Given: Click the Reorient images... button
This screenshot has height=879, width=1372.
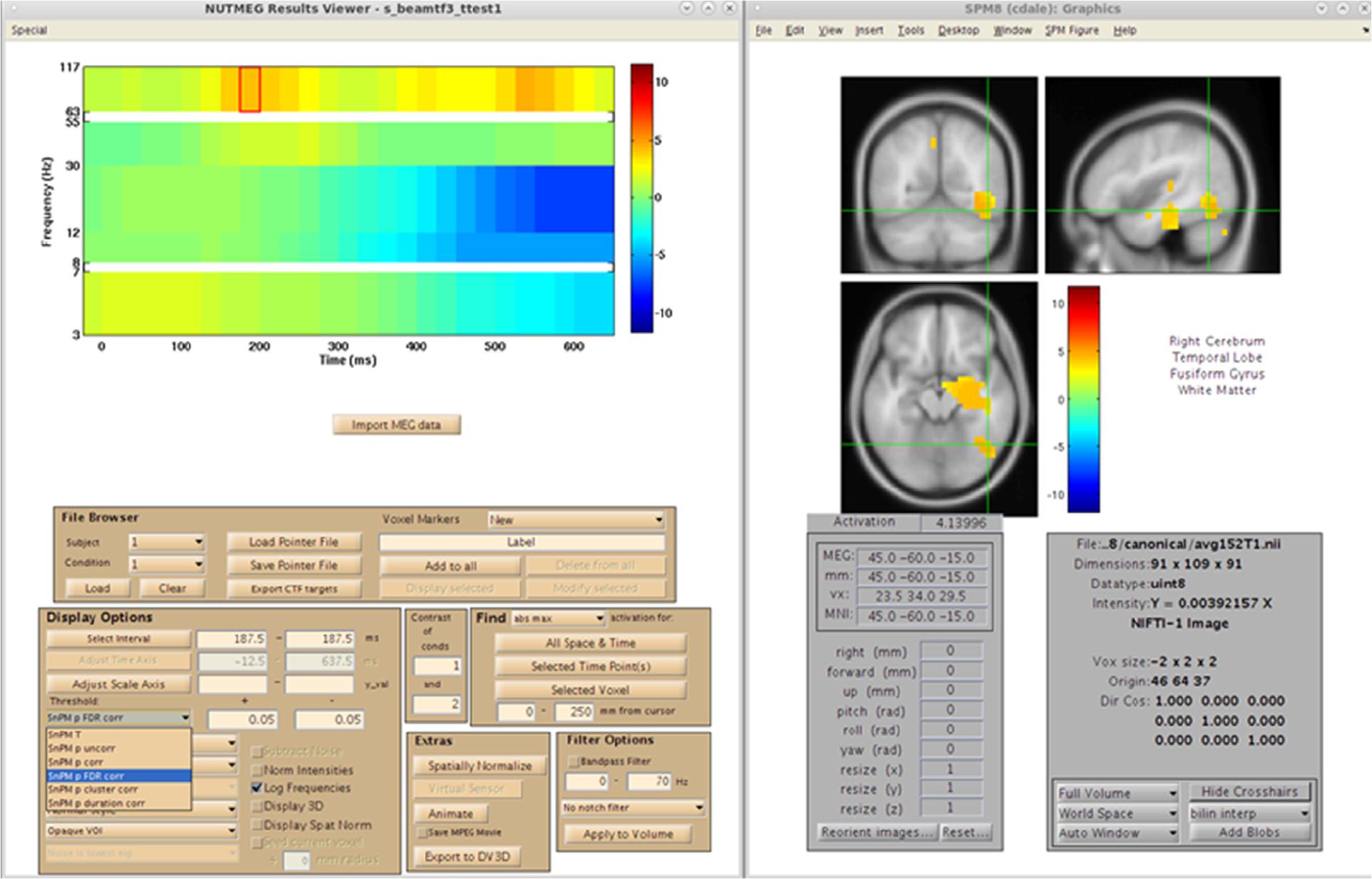Looking at the screenshot, I should click(x=877, y=833).
